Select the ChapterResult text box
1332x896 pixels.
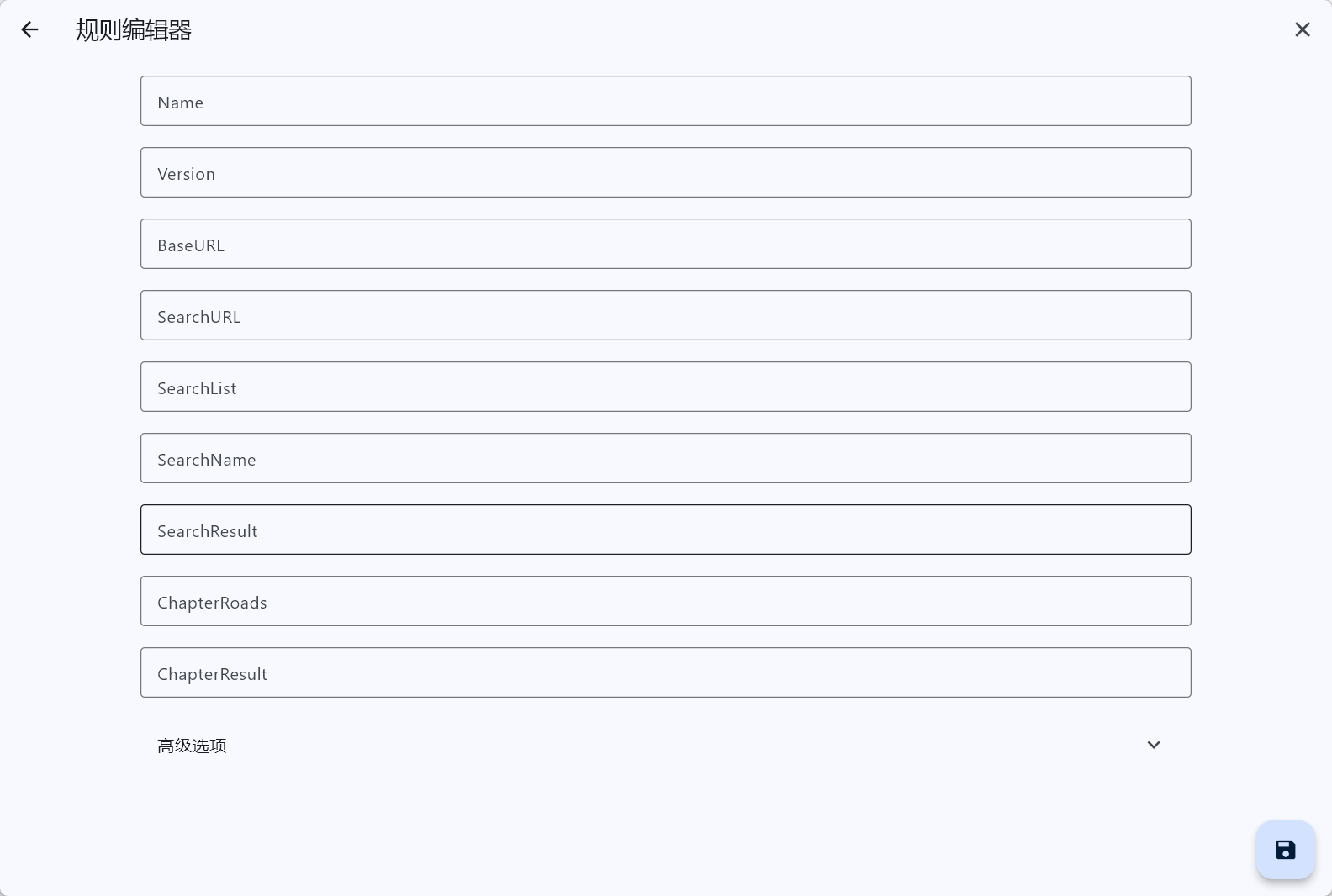(x=665, y=672)
